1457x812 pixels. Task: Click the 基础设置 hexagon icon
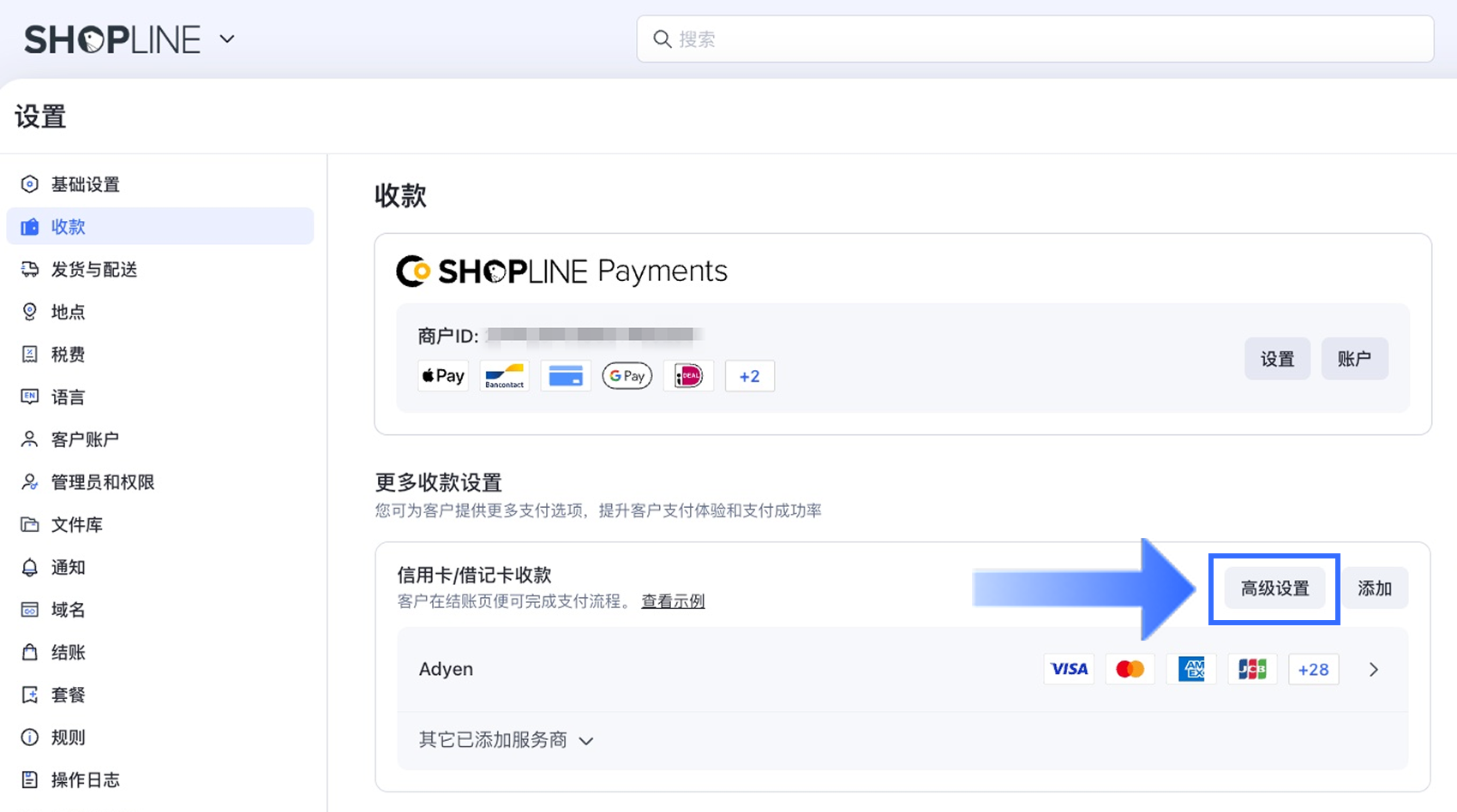[x=30, y=184]
